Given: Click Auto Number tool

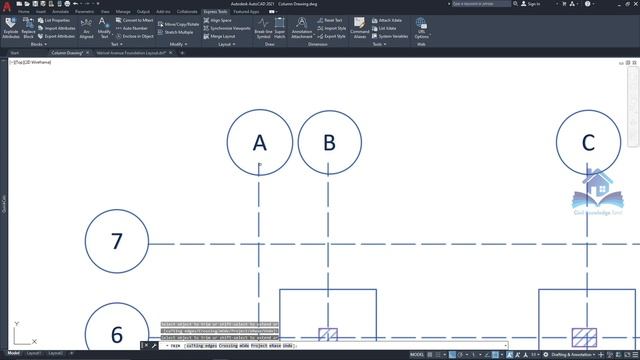Looking at the screenshot, I should [x=132, y=28].
